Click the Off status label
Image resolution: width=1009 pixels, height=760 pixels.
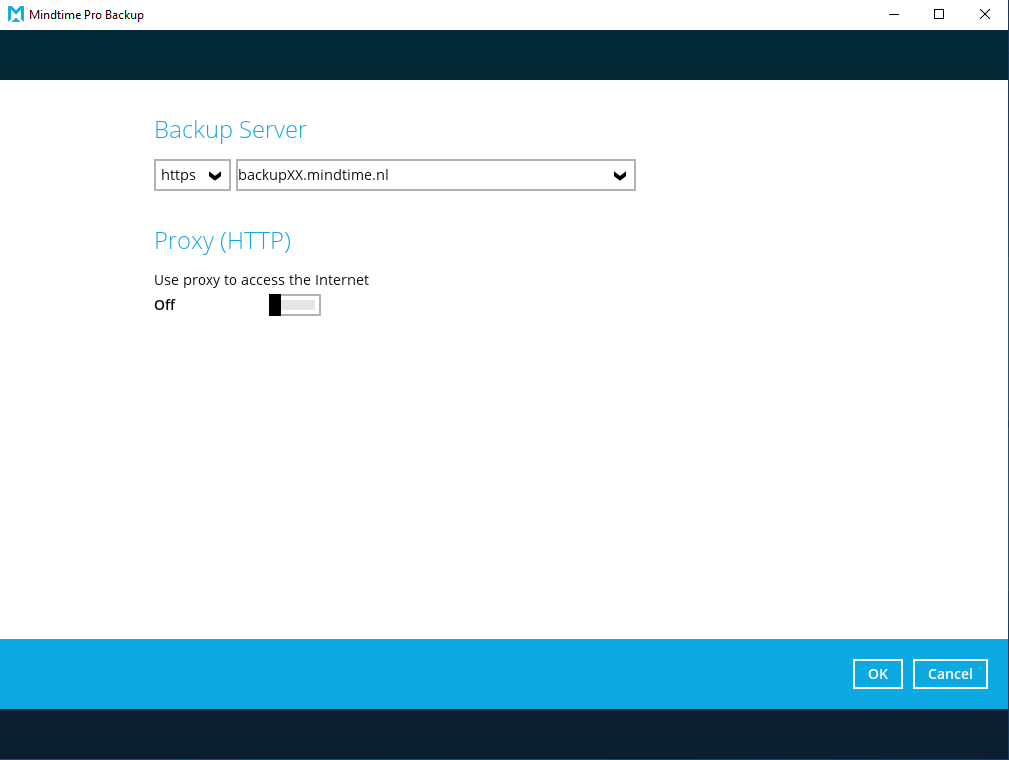165,305
